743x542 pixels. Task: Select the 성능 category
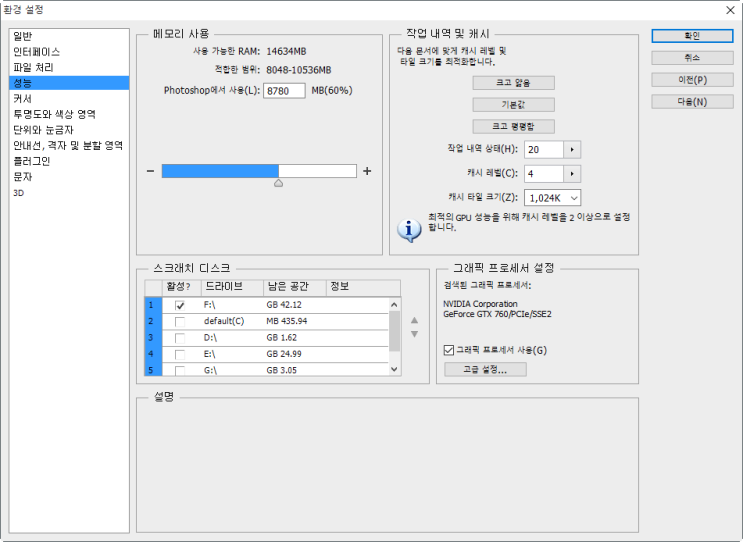point(69,83)
